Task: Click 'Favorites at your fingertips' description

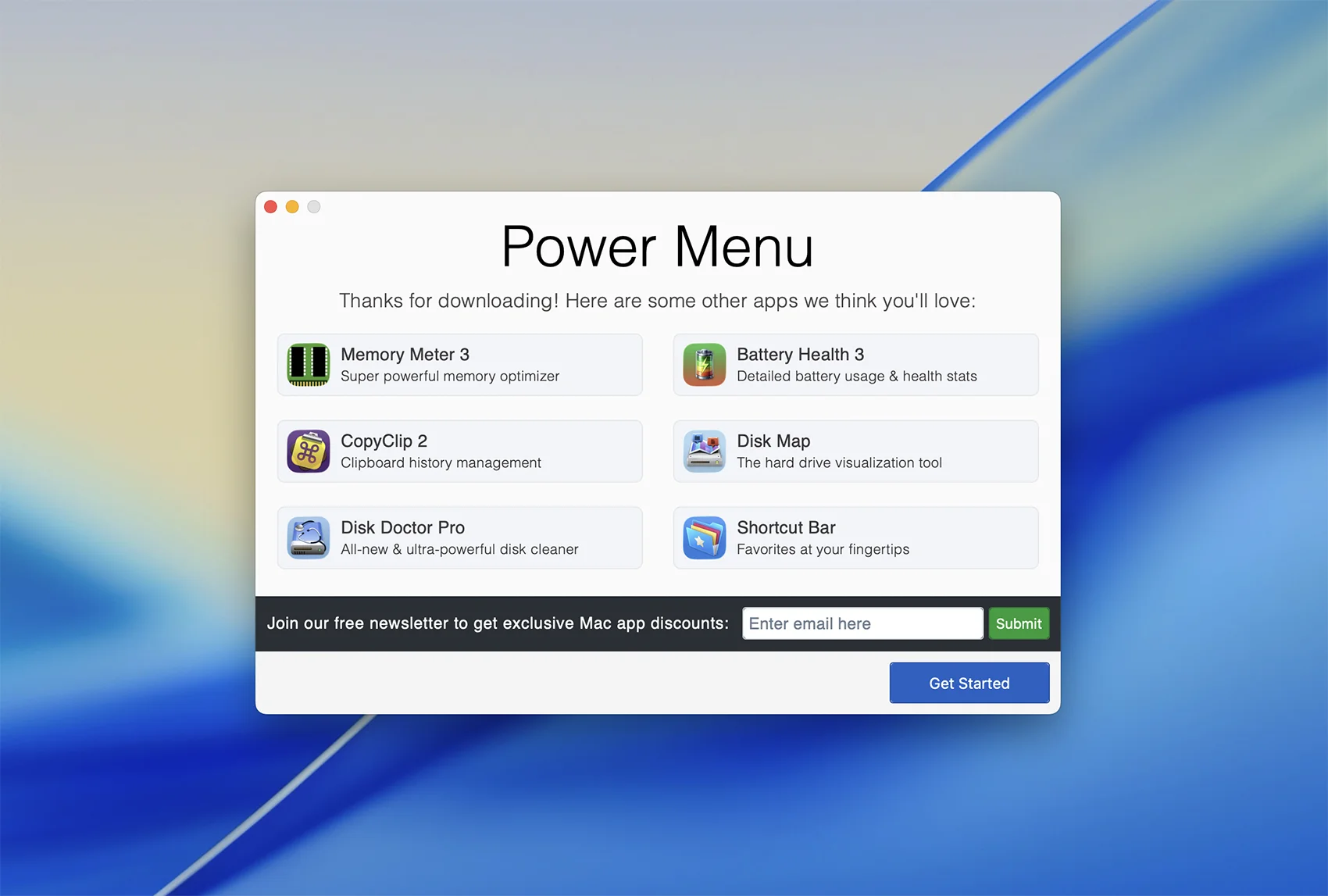Action: coord(823,550)
